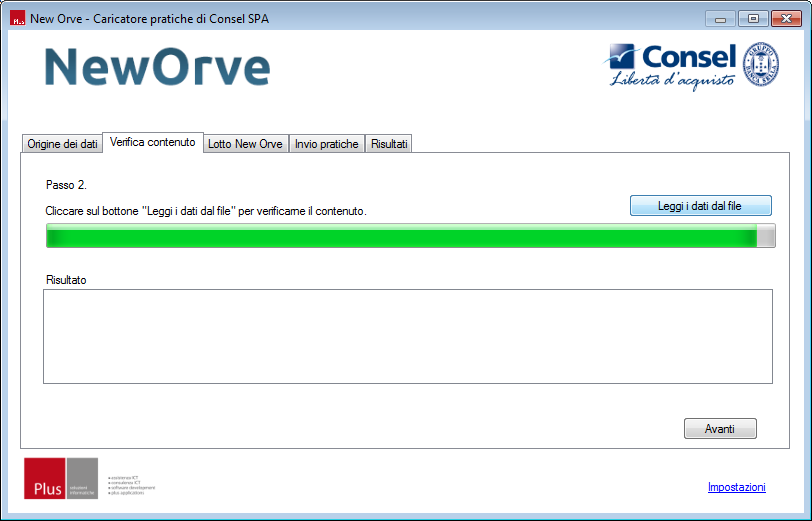Close the New Orve window
Image resolution: width=812 pixels, height=521 pixels.
click(786, 19)
